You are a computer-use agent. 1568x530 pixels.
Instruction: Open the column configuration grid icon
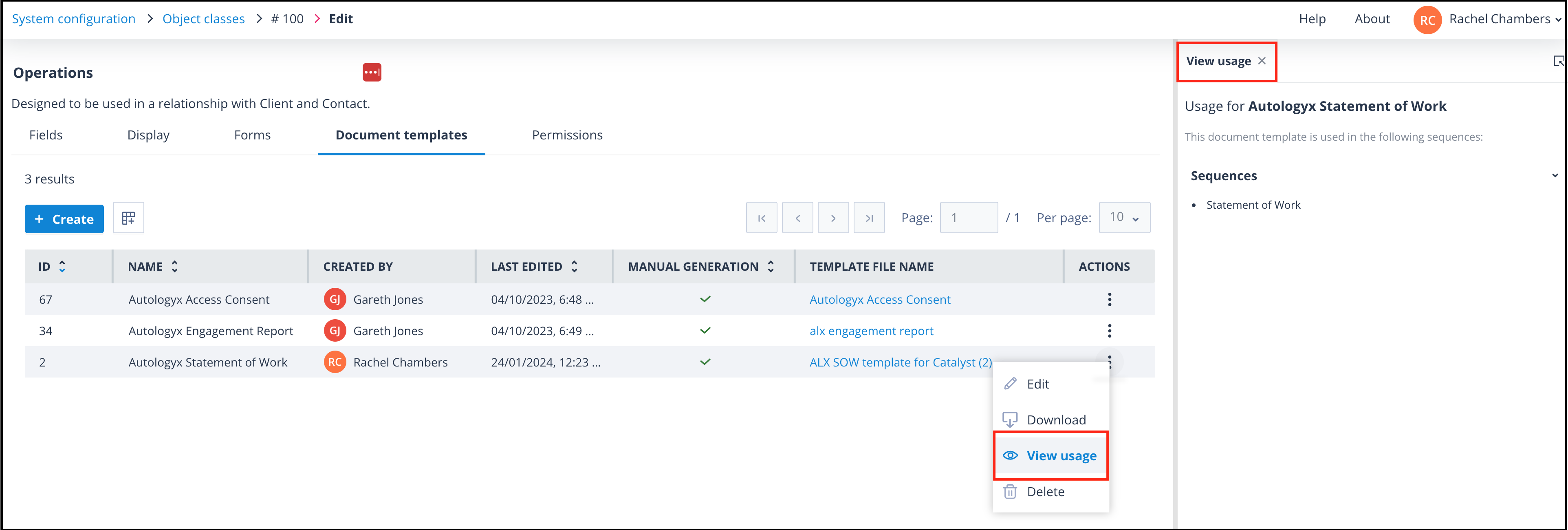click(128, 218)
